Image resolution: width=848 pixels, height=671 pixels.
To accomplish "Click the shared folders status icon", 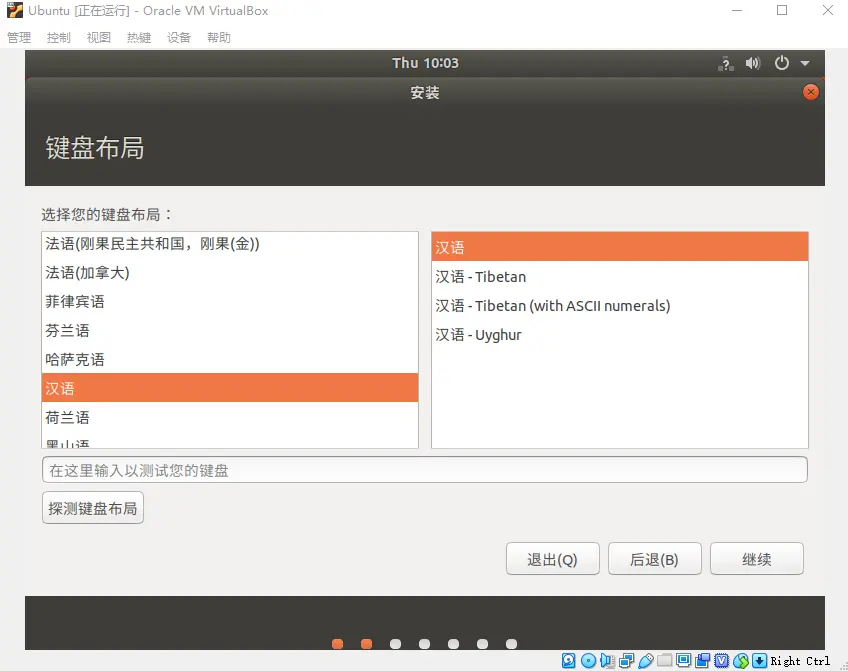I will point(665,660).
